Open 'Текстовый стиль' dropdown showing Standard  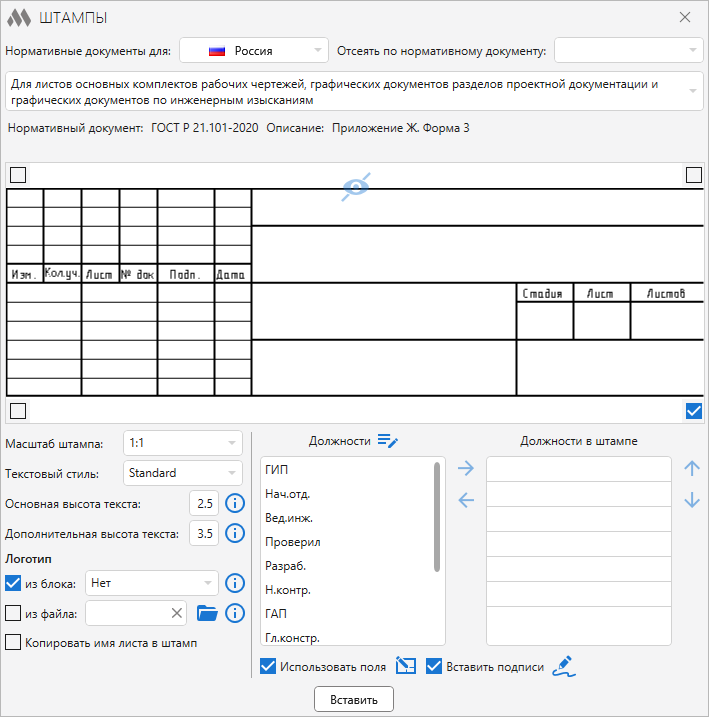[x=182, y=473]
